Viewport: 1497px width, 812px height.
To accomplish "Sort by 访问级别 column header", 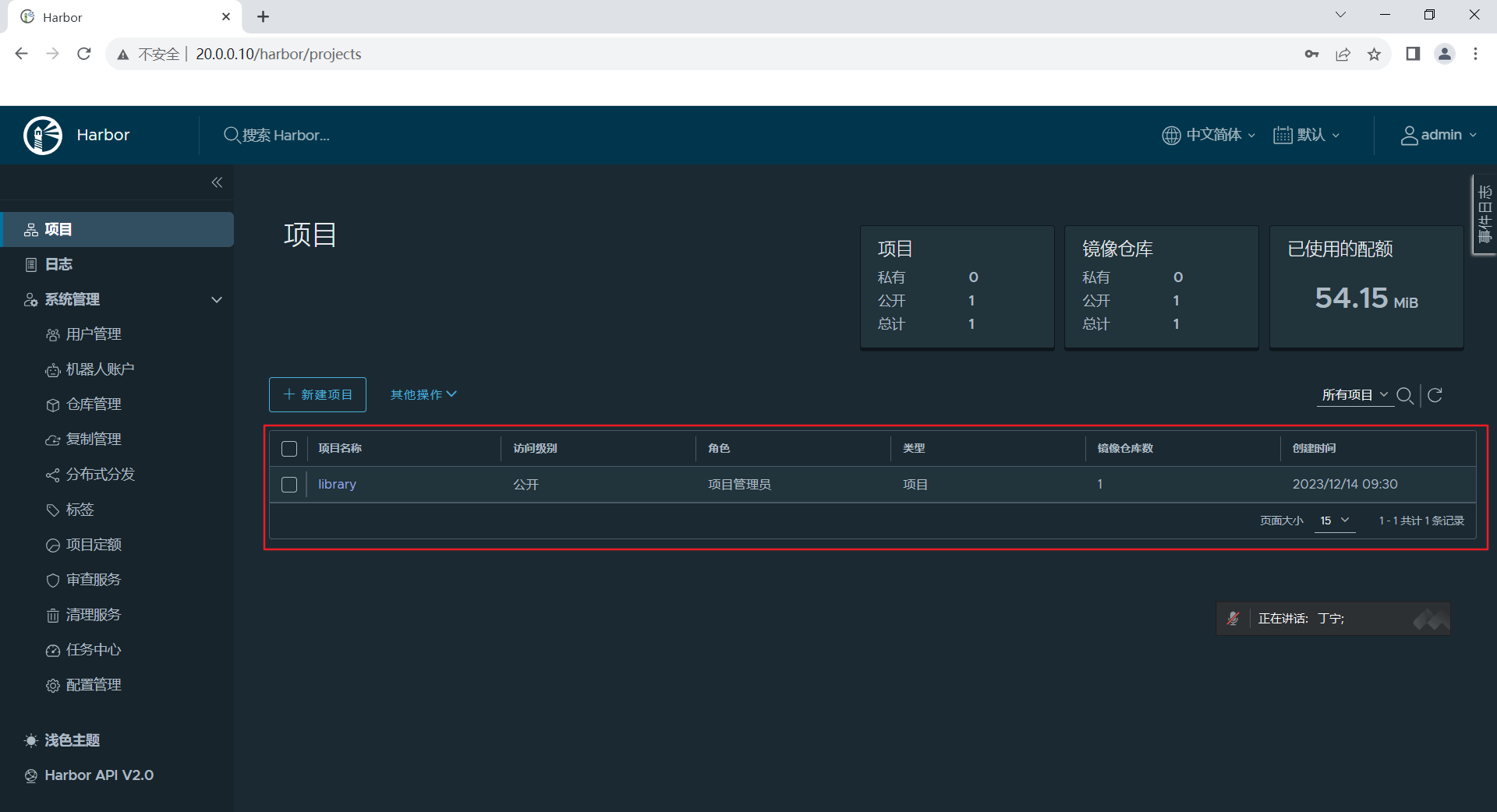I will point(535,449).
